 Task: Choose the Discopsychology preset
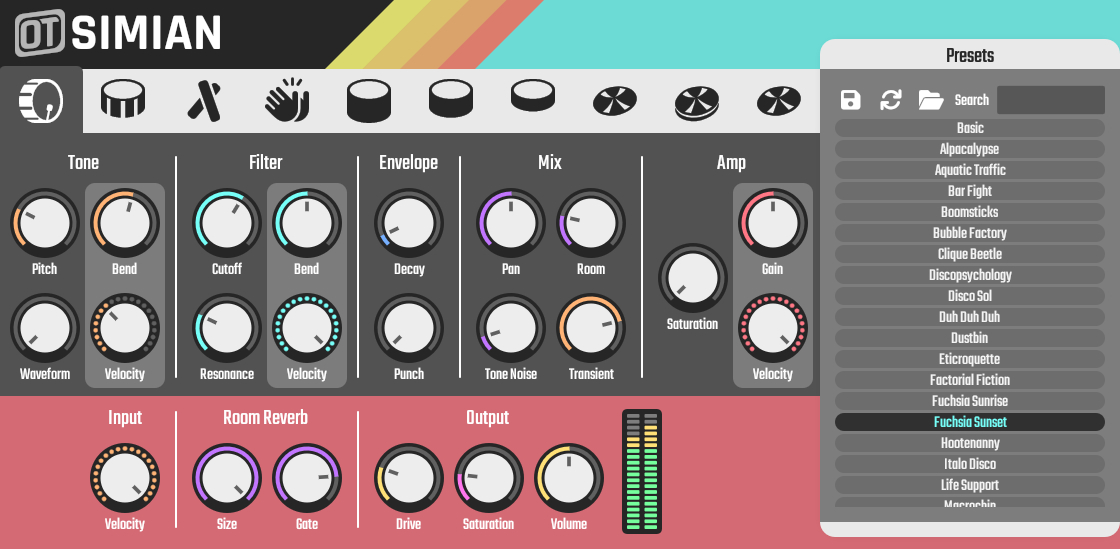970,275
